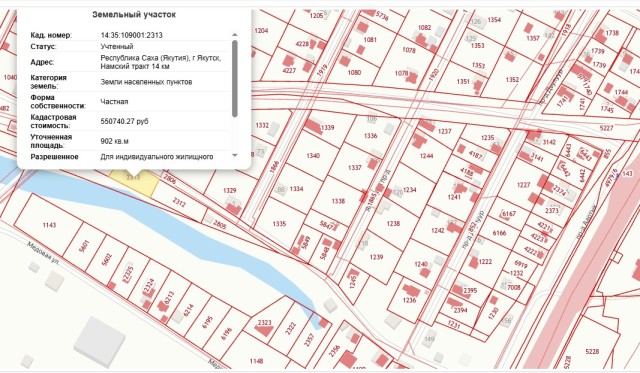Select parcel 1235 on the map

487,138
